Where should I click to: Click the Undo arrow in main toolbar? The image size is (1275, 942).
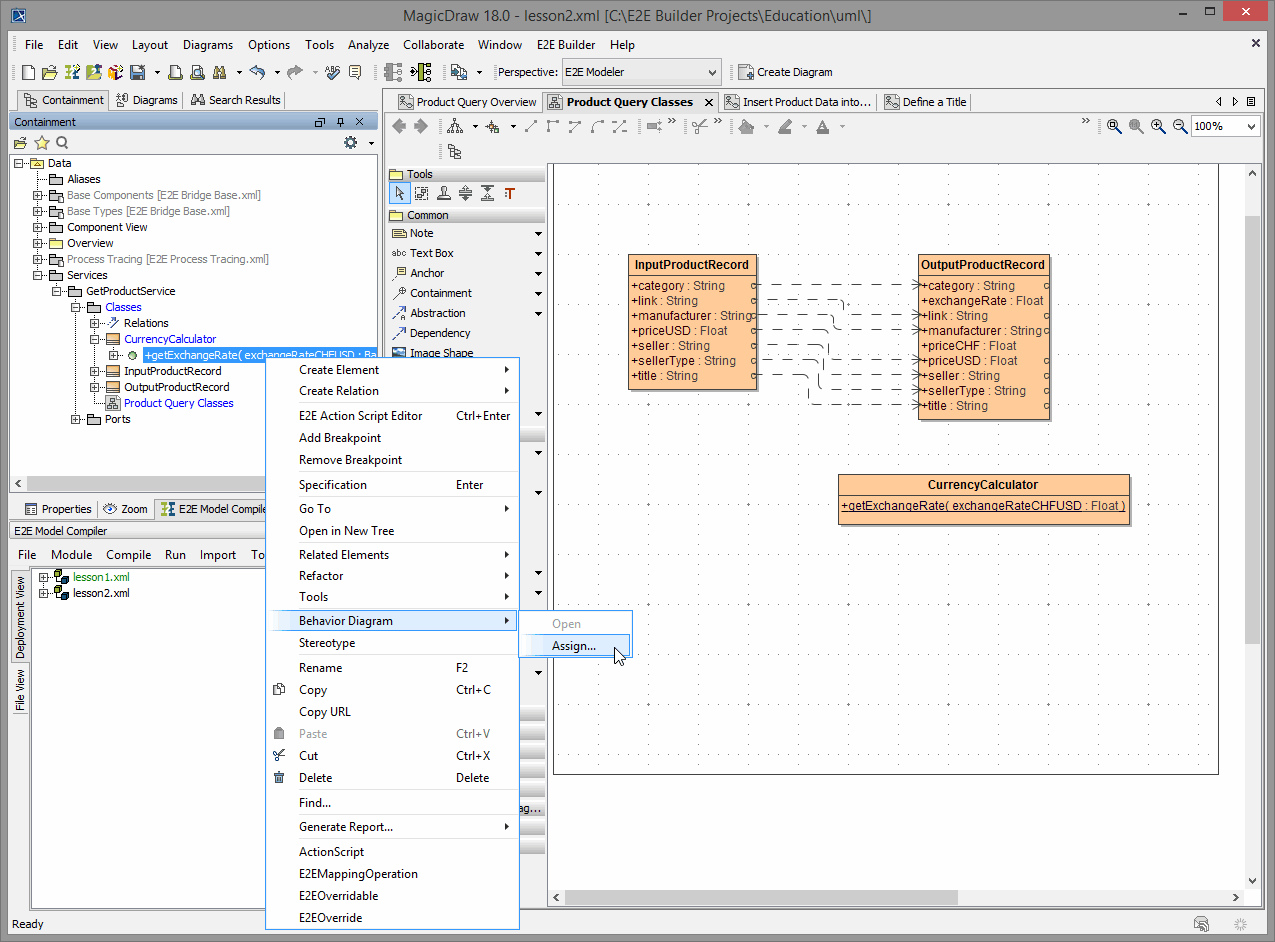257,72
